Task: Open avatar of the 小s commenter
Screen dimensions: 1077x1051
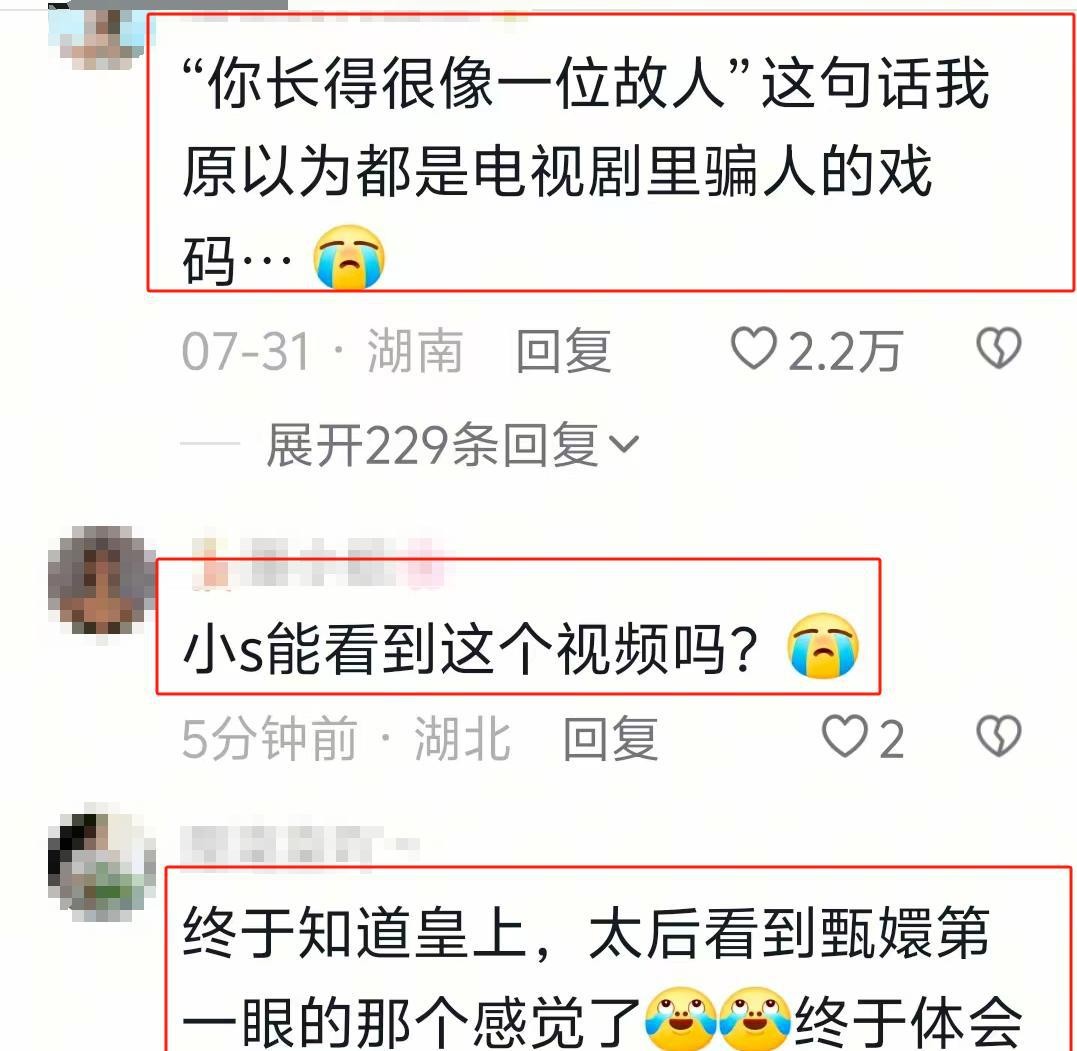Action: click(102, 580)
